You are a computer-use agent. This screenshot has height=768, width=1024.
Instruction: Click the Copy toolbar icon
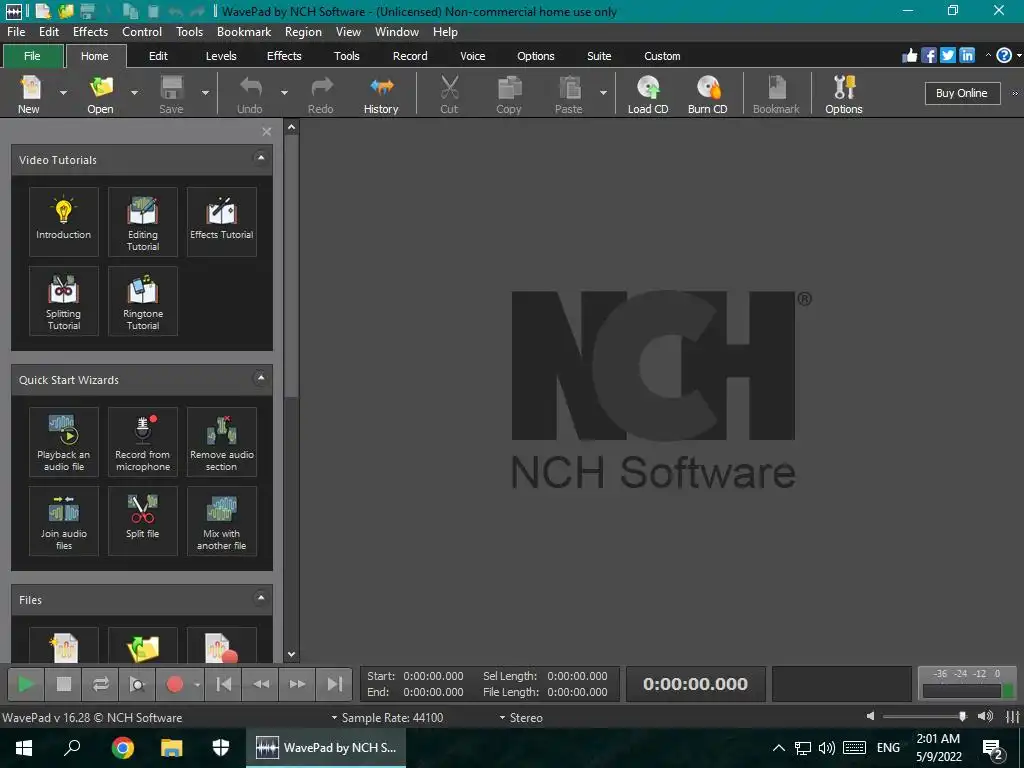click(509, 94)
